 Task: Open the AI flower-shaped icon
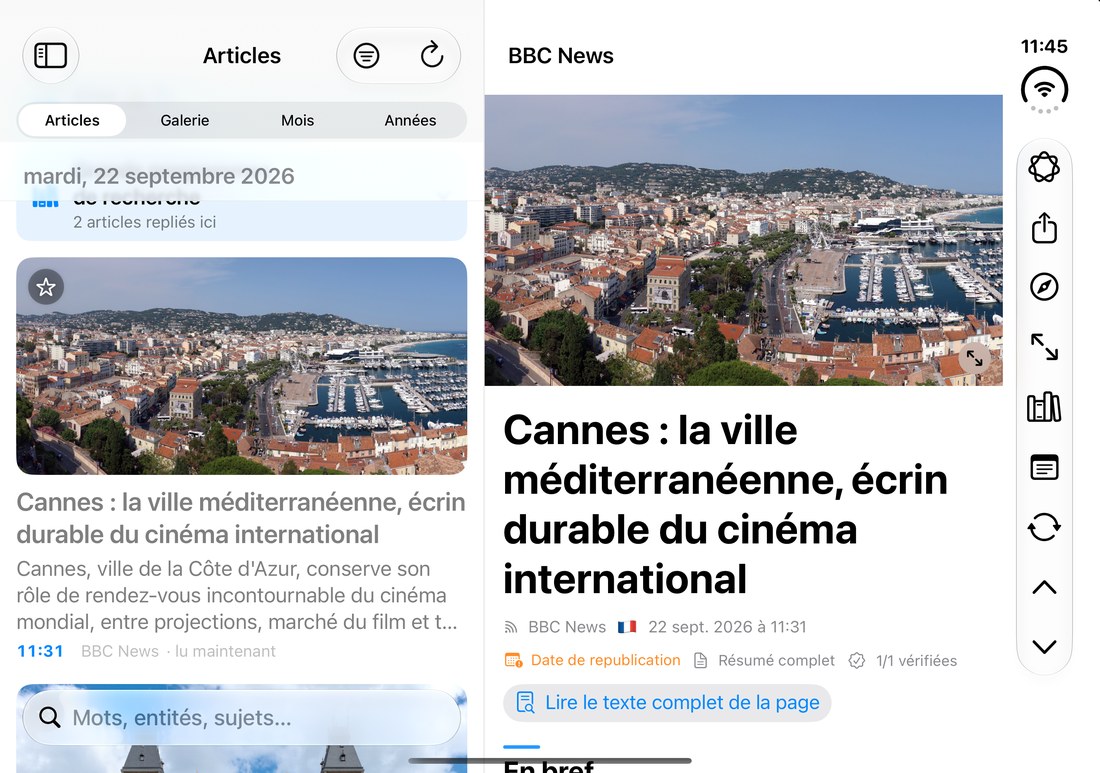tap(1044, 168)
